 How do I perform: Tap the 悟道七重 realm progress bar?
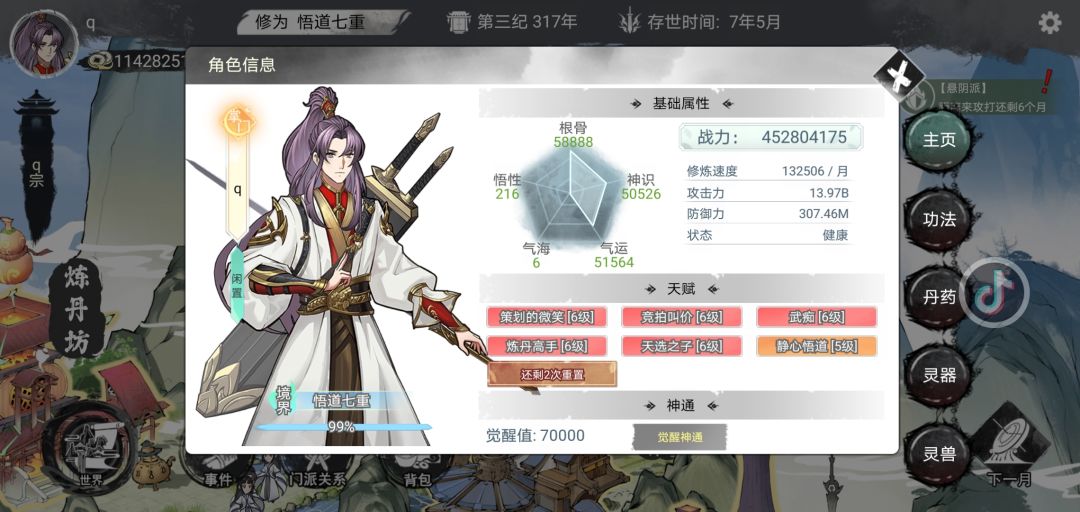(x=342, y=427)
